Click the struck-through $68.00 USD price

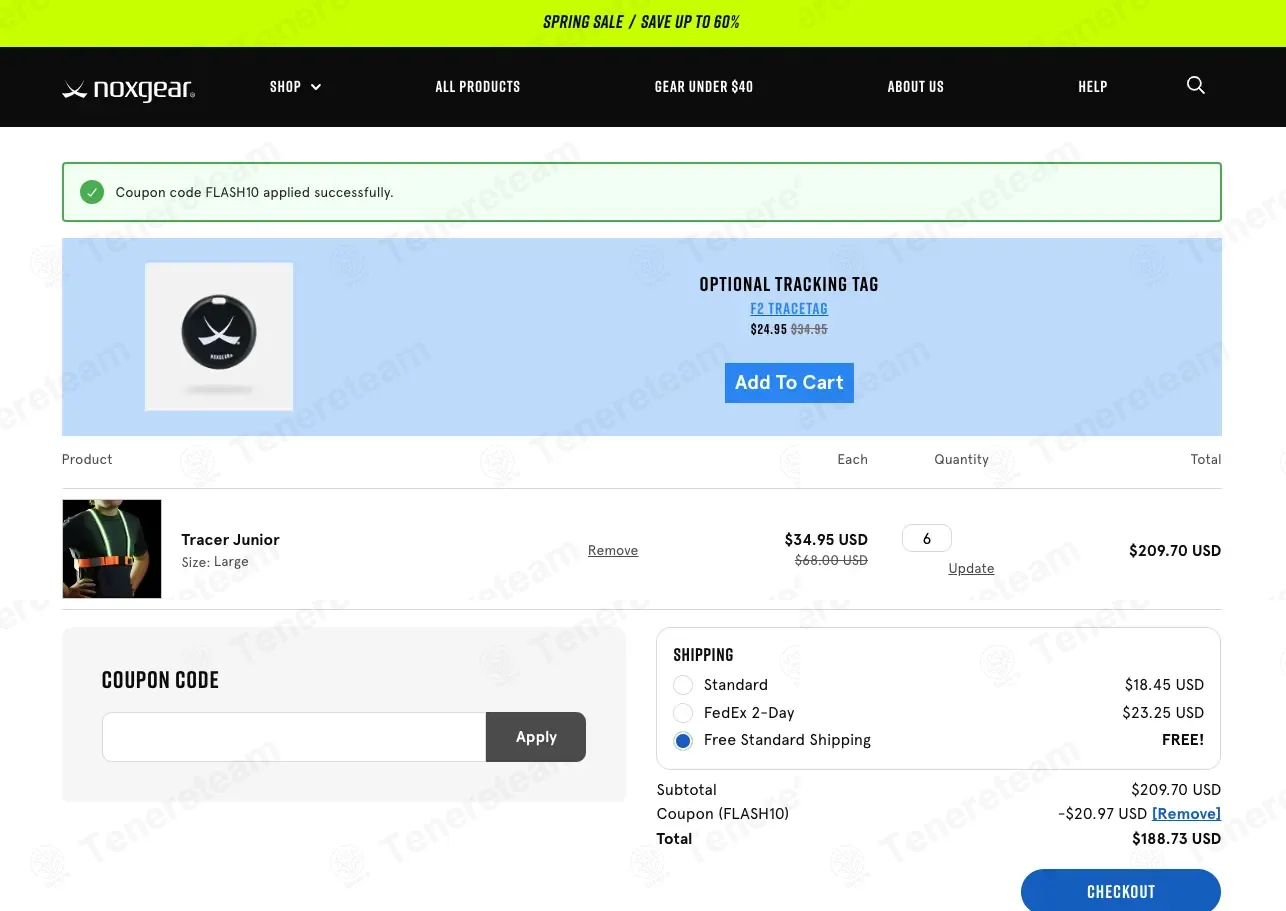click(831, 561)
